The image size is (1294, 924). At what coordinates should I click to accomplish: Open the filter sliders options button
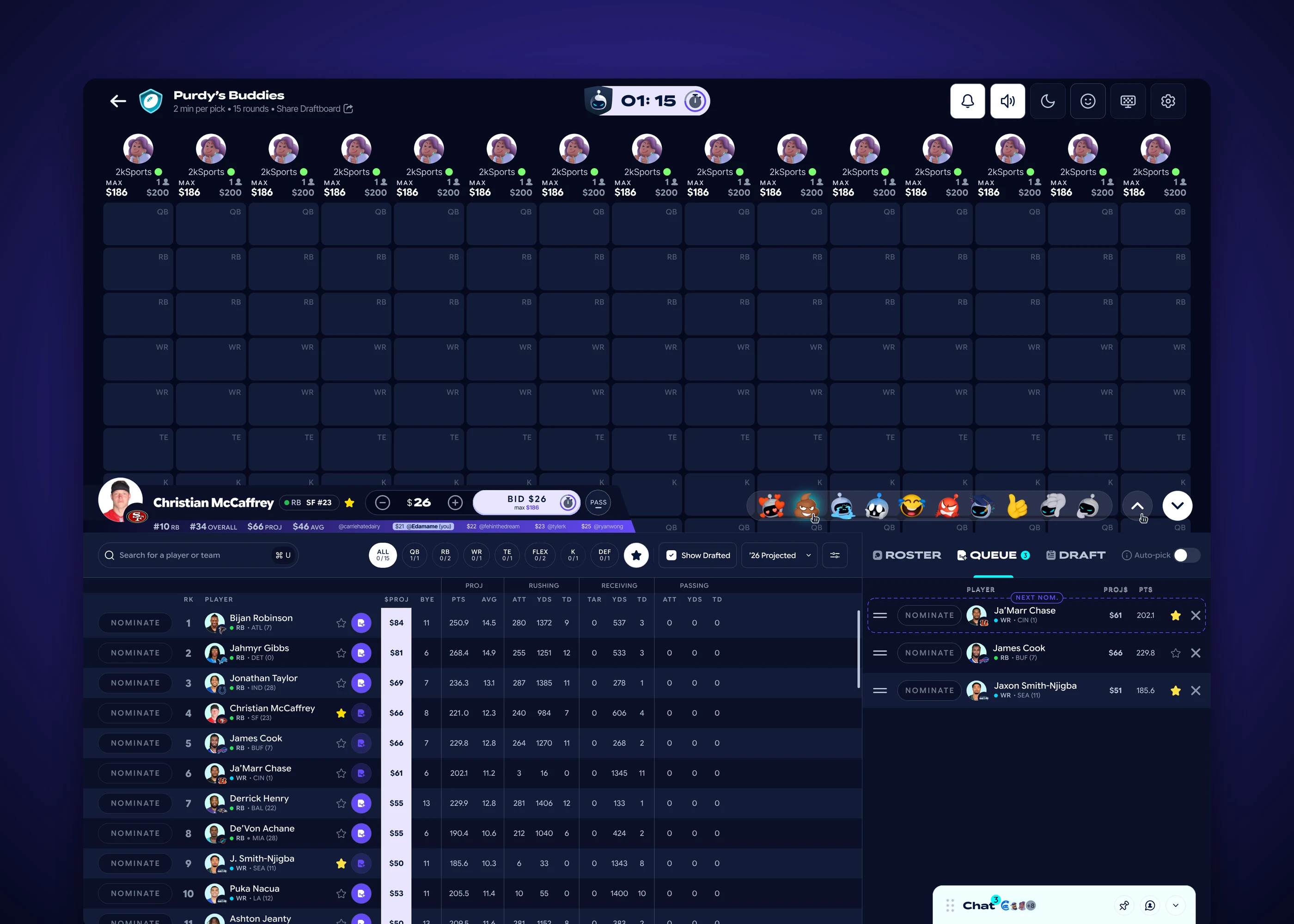coord(835,555)
